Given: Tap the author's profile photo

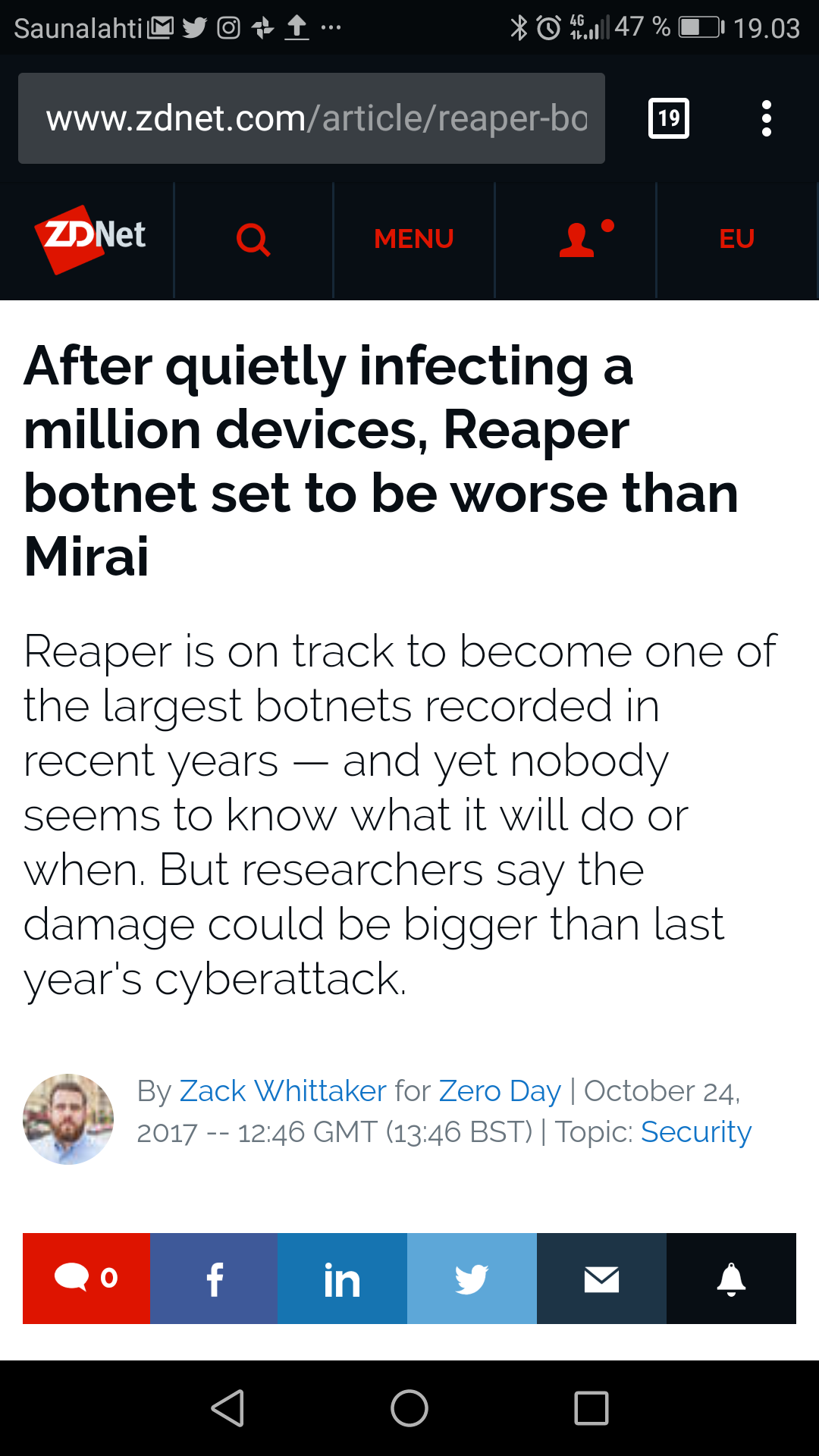Looking at the screenshot, I should coord(68,1119).
